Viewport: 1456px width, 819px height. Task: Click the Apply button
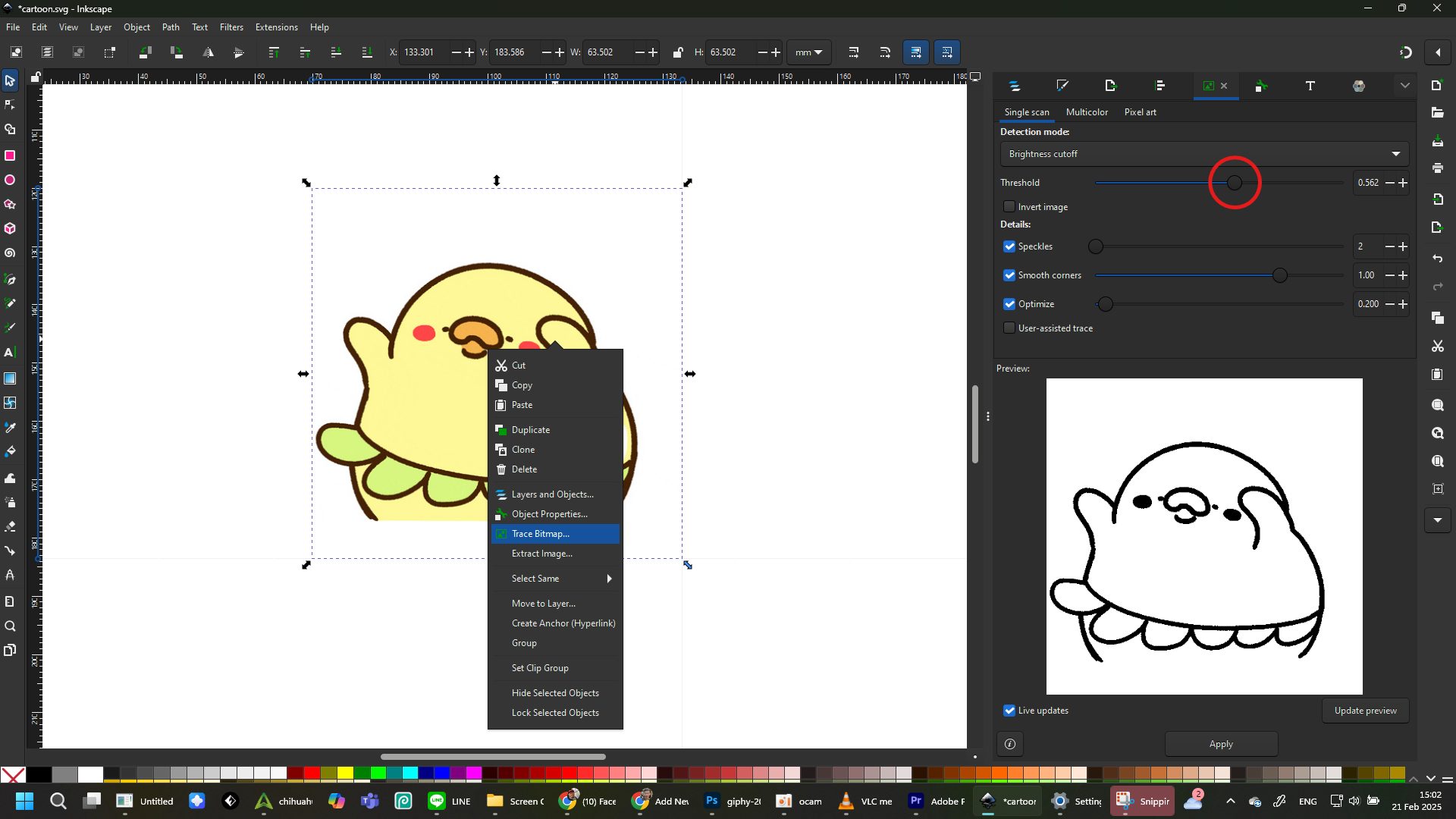point(1221,744)
